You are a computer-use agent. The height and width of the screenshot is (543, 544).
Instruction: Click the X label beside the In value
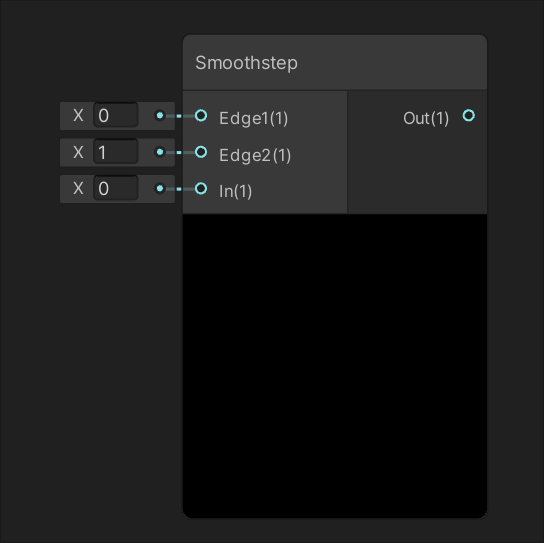(78, 188)
